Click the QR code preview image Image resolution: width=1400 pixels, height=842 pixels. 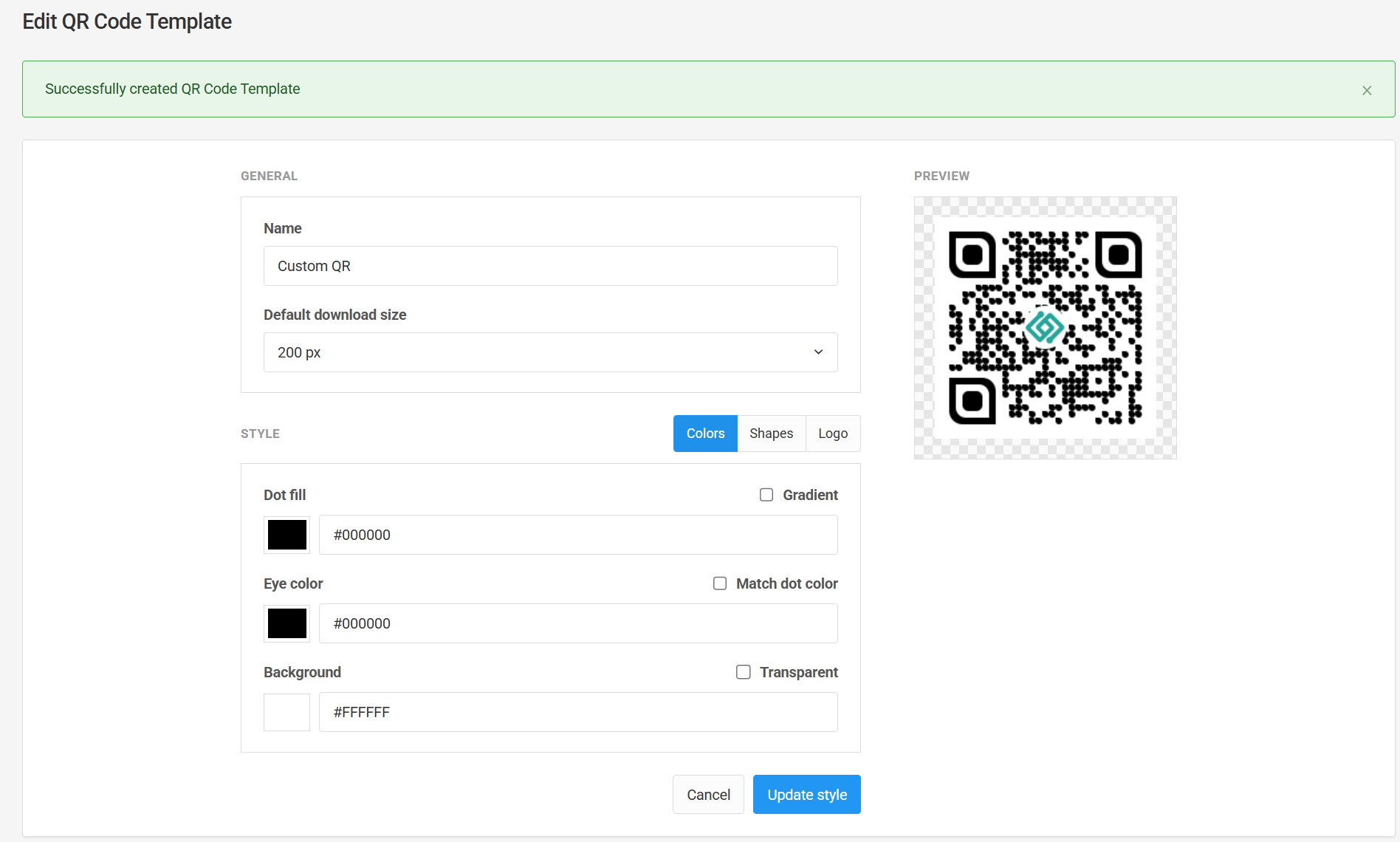point(1046,328)
